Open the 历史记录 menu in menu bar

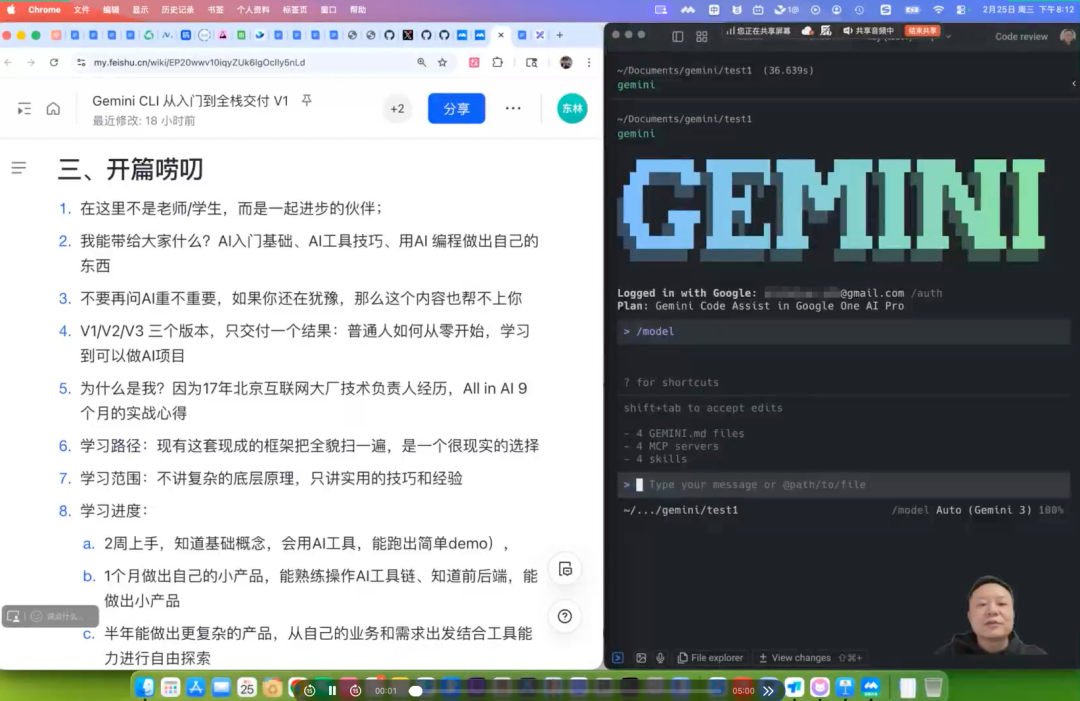(177, 10)
